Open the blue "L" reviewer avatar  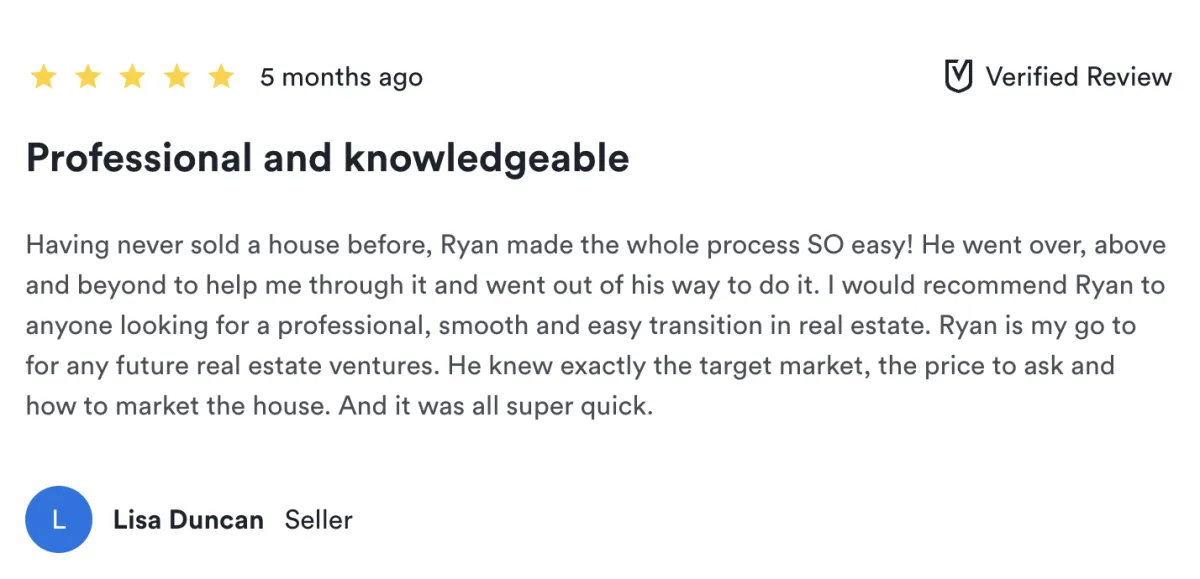[x=58, y=520]
